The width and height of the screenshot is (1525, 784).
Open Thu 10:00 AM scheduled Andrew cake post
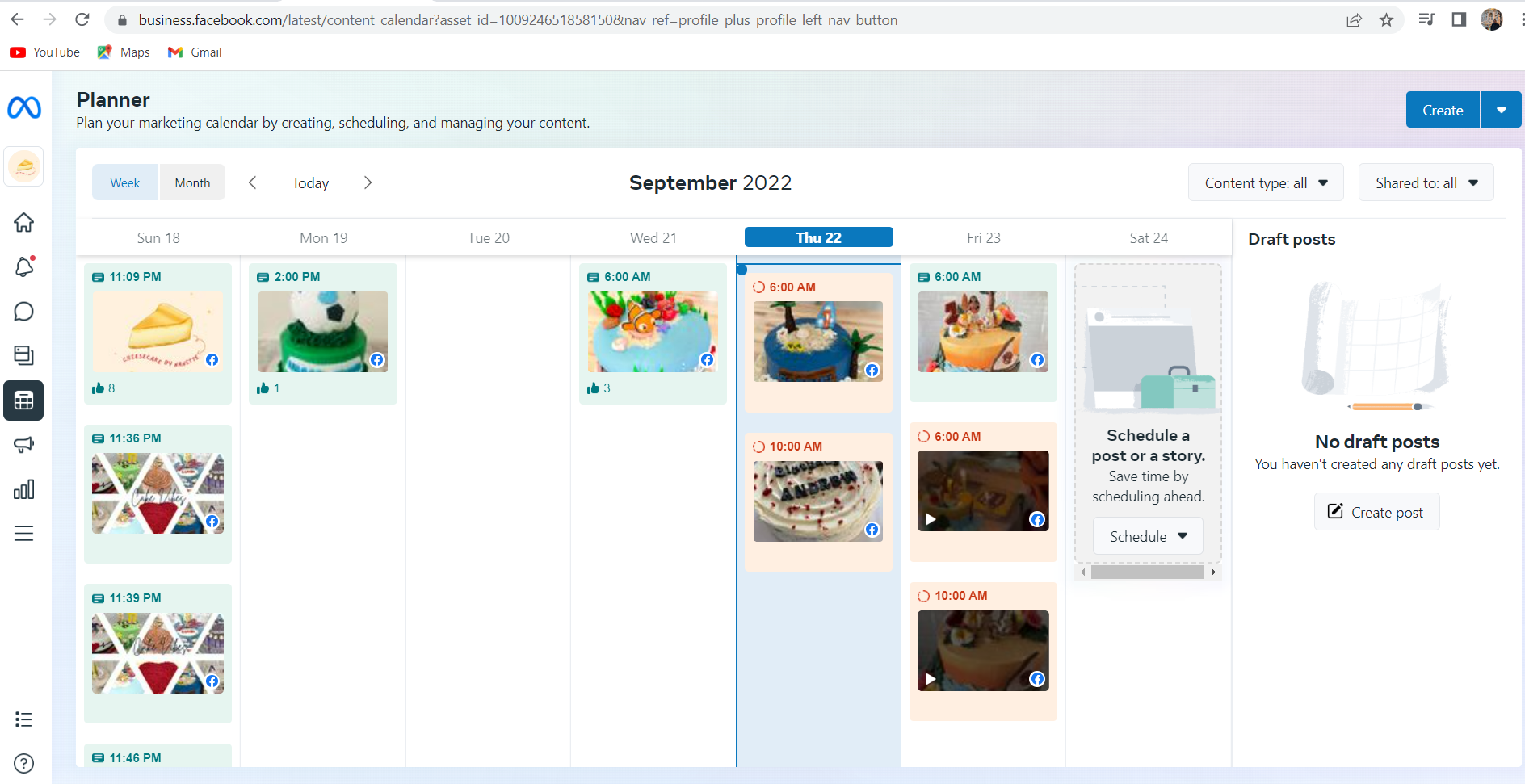click(818, 501)
